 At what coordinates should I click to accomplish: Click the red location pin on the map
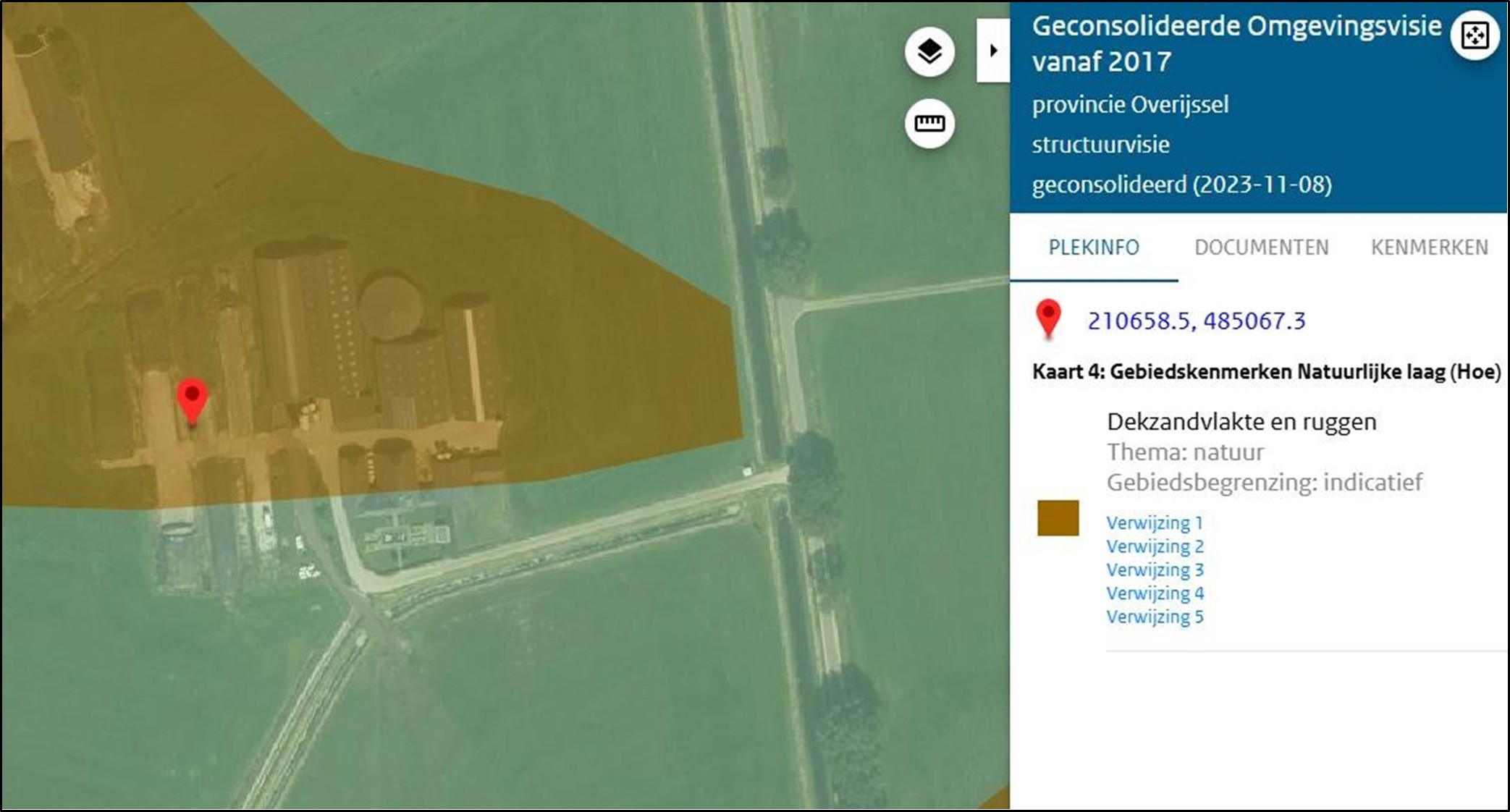pos(193,402)
